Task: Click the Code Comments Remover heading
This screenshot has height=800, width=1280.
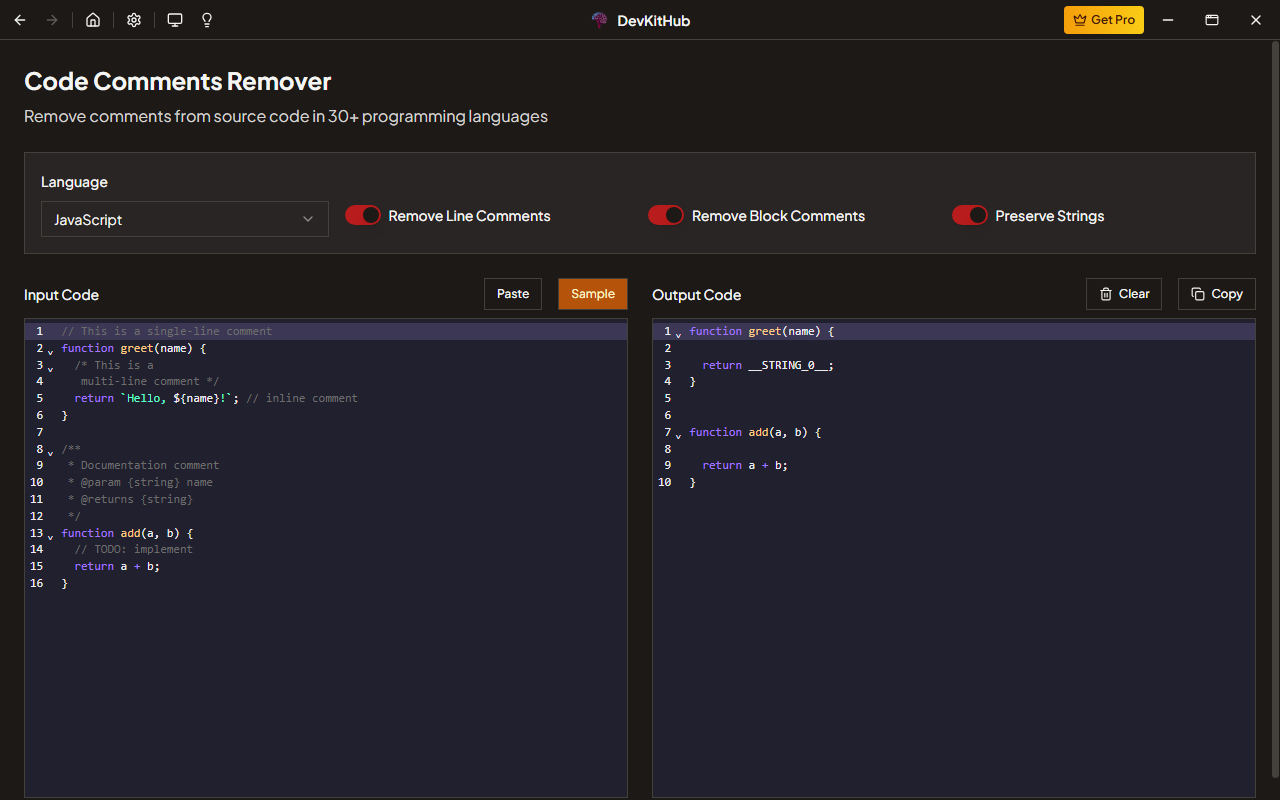Action: (178, 81)
